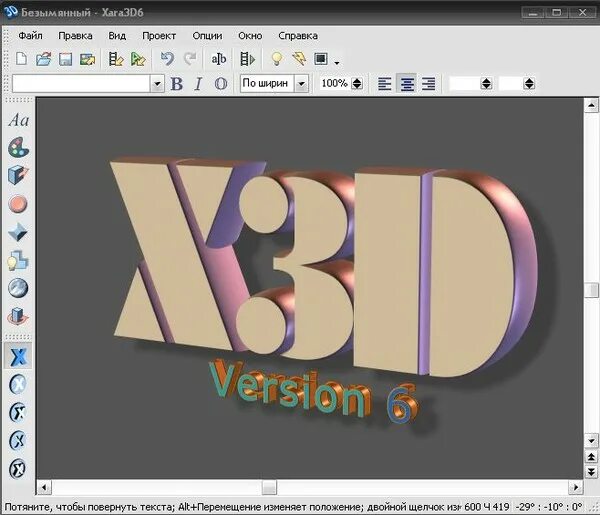Click the light bulb lighting icon

coord(276,59)
